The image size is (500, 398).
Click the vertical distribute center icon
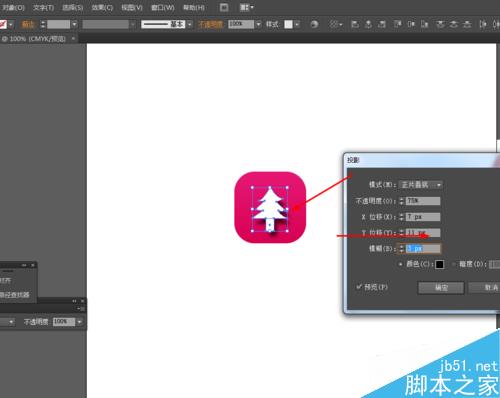coord(454,24)
